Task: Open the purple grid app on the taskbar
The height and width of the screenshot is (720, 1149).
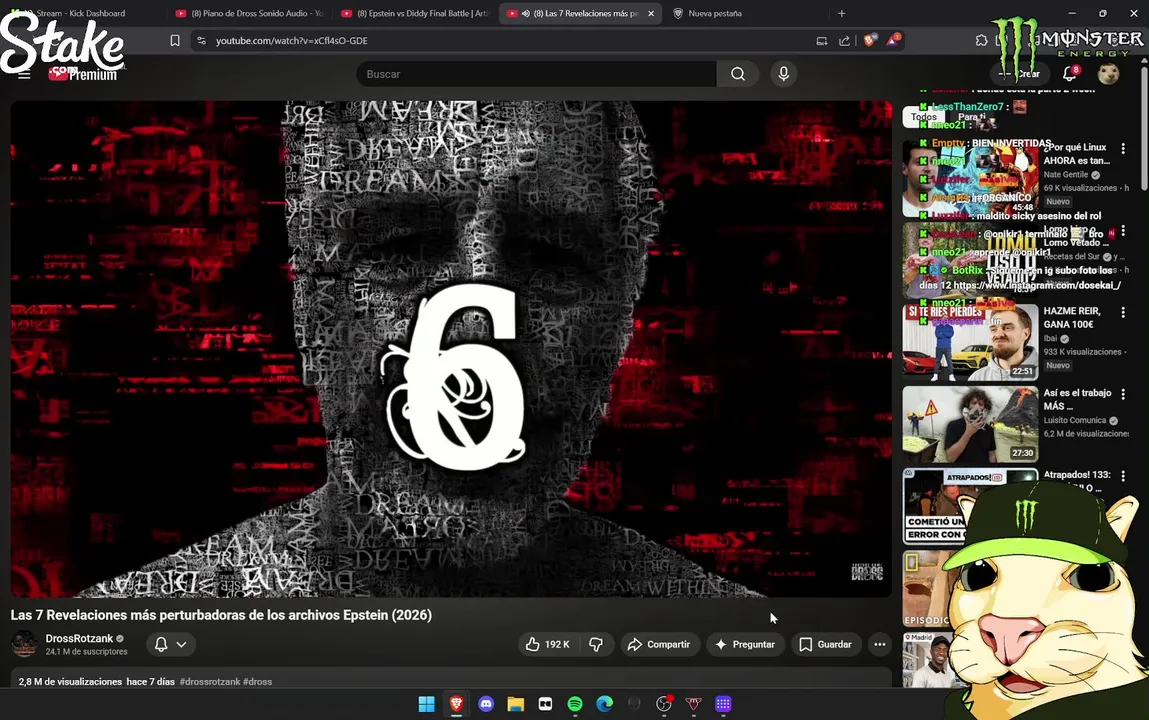Action: (723, 704)
